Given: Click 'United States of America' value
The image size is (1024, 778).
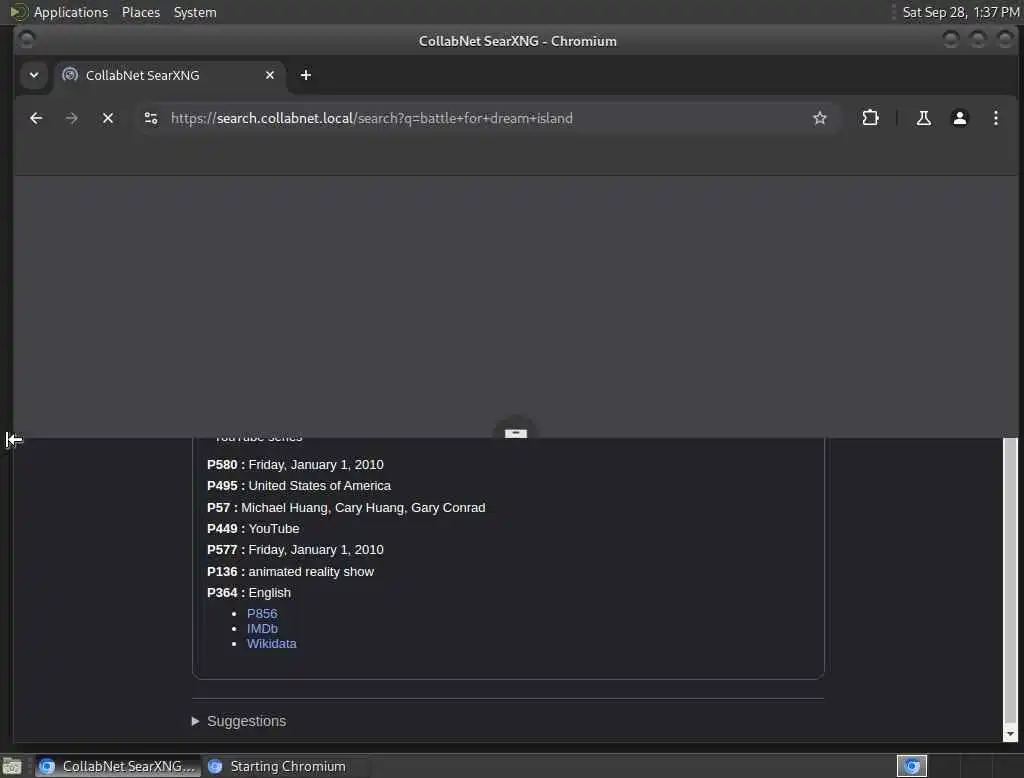Looking at the screenshot, I should click(319, 485).
